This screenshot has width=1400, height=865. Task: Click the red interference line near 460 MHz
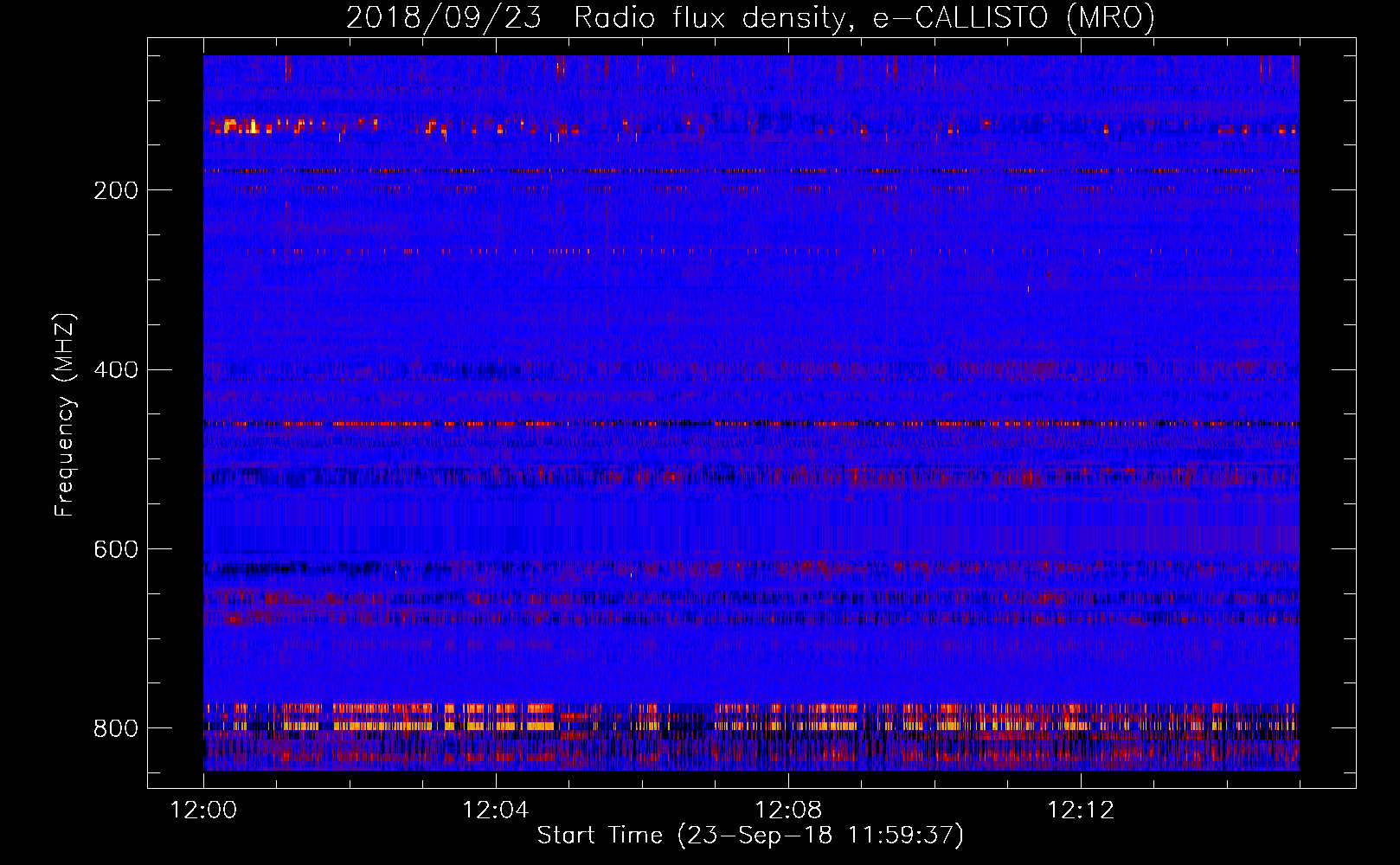click(x=751, y=424)
